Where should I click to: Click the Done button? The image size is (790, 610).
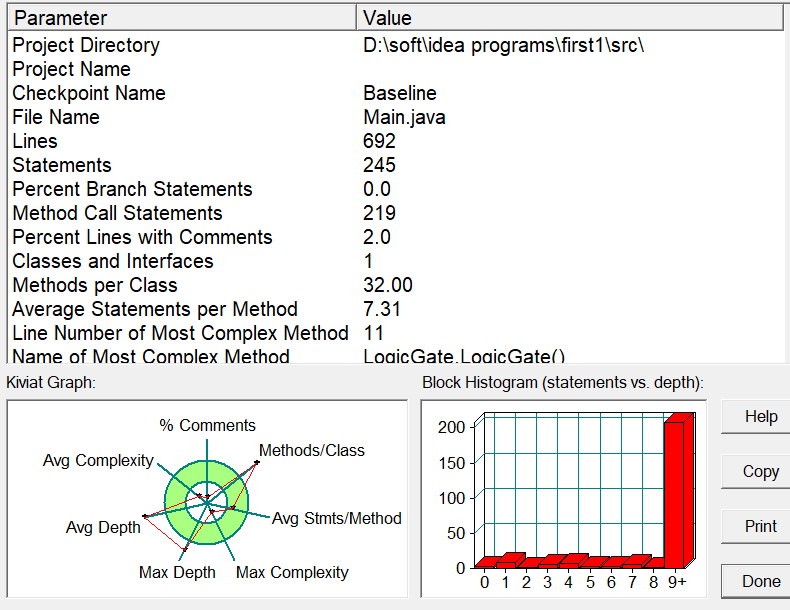pyautogui.click(x=757, y=581)
